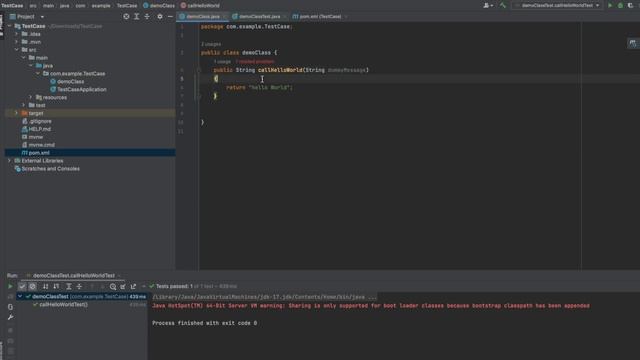Screen dimensions: 640x360
Task: Expand the target folder
Action: pyautogui.click(x=17, y=113)
